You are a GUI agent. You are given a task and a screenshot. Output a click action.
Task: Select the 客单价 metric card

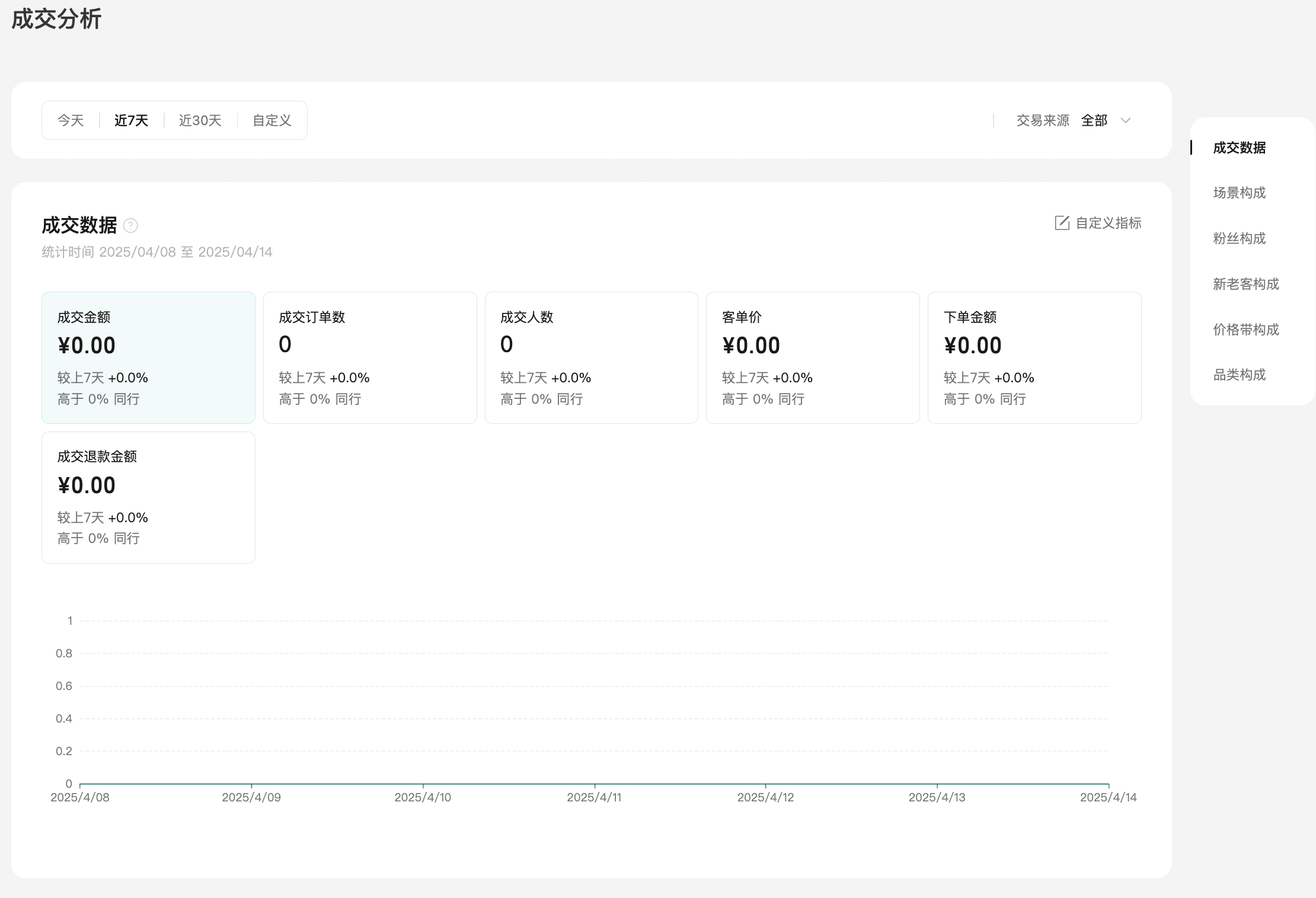pyautogui.click(x=813, y=357)
